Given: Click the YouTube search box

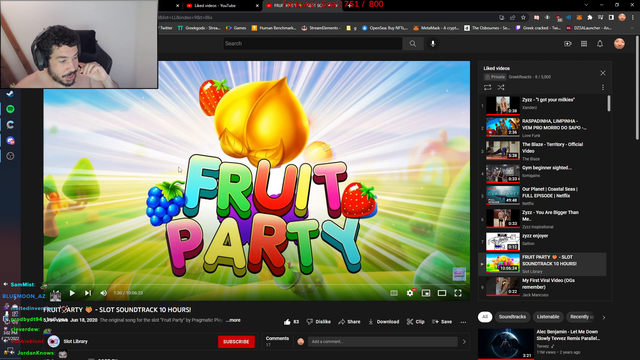Looking at the screenshot, I should coord(313,43).
